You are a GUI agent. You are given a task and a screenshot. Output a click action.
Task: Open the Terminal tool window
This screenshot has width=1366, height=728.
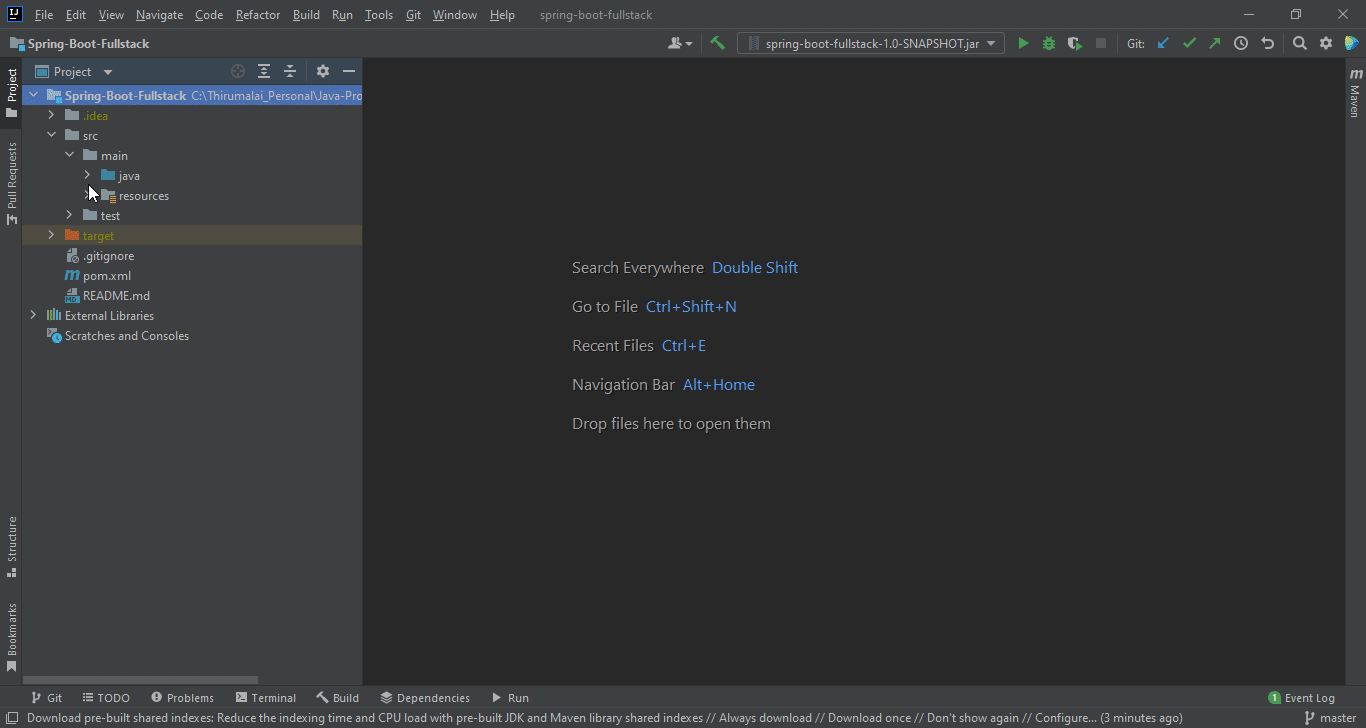265,698
